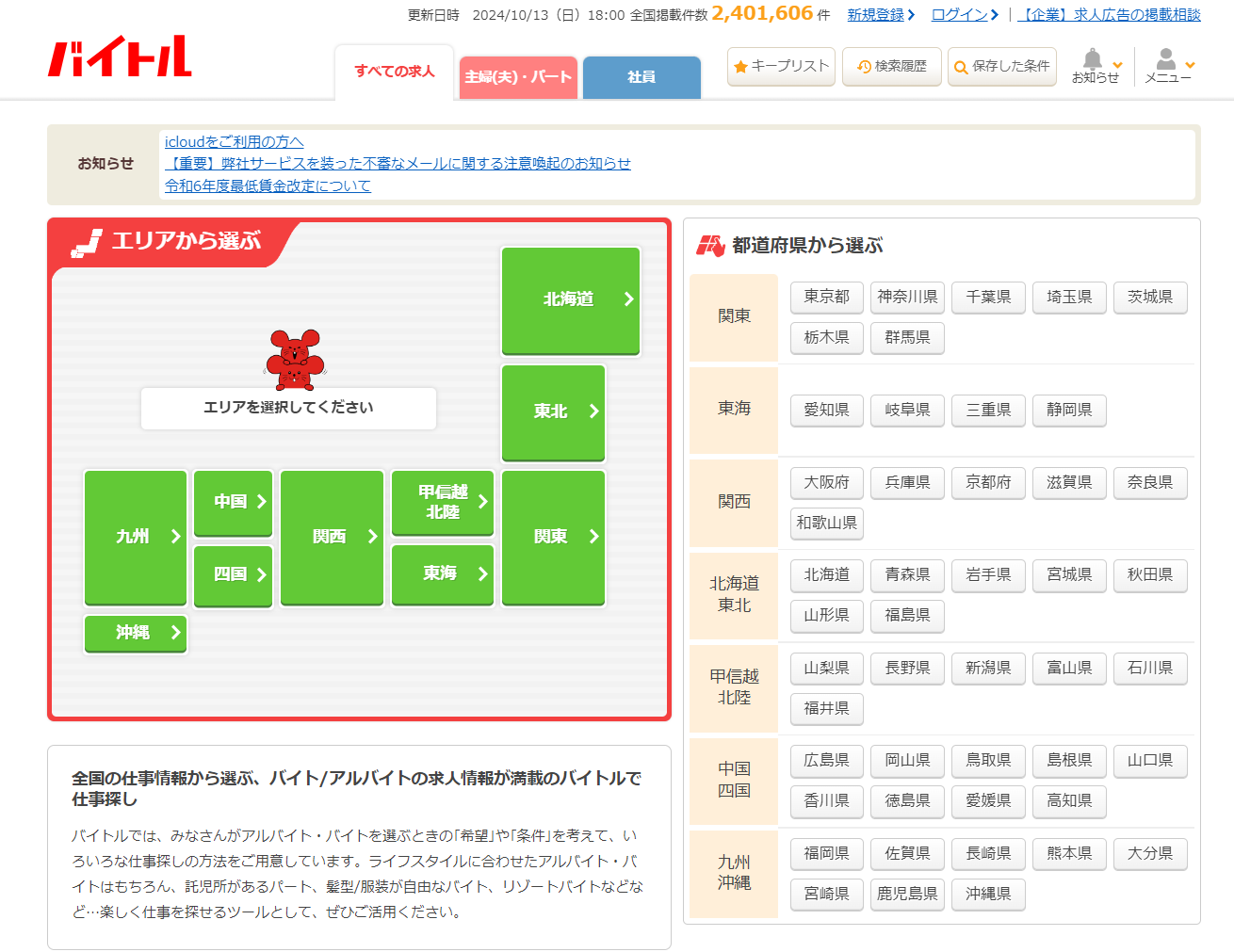The width and height of the screenshot is (1234, 952).
Task: Open the キープリスト star button
Action: click(x=781, y=66)
